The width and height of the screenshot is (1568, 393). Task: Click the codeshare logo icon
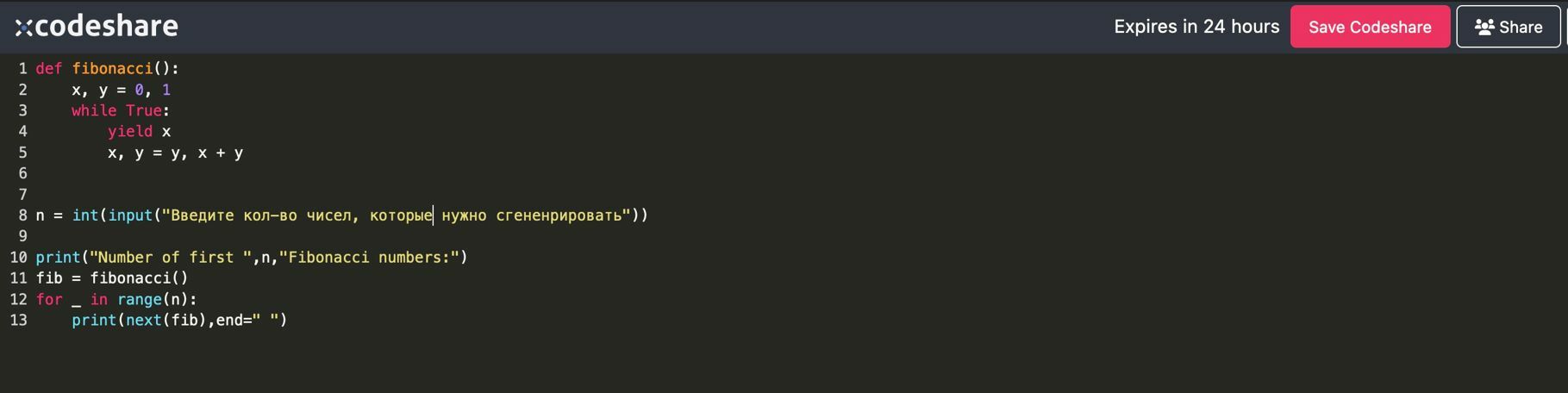point(23,28)
